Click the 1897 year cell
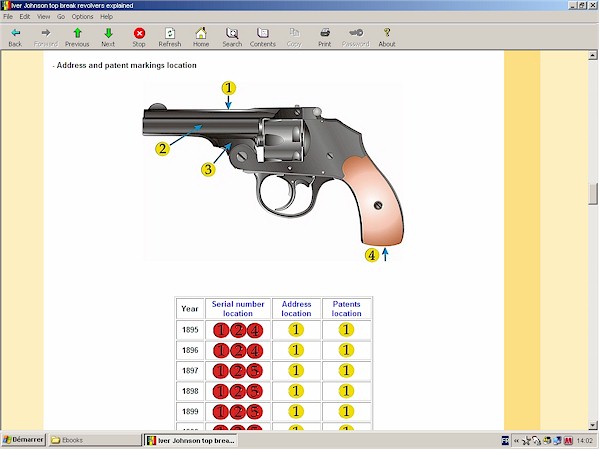Image resolution: width=600 pixels, height=450 pixels. 190,371
